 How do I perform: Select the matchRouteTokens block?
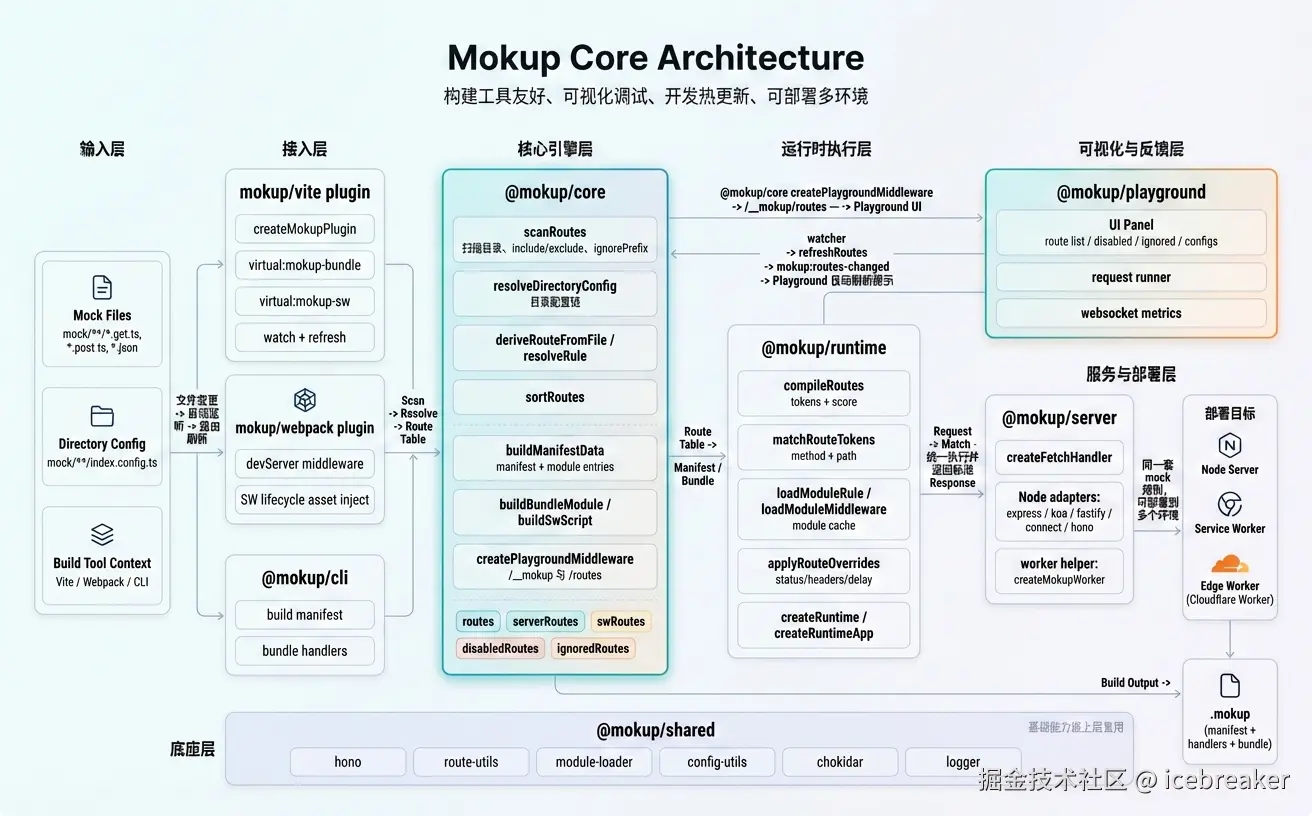point(824,447)
